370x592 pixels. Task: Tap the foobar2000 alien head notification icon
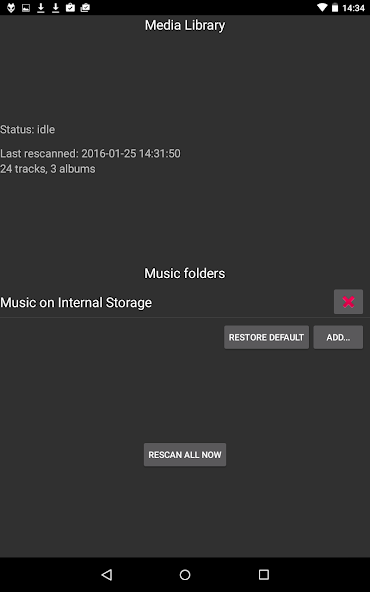tap(11, 8)
